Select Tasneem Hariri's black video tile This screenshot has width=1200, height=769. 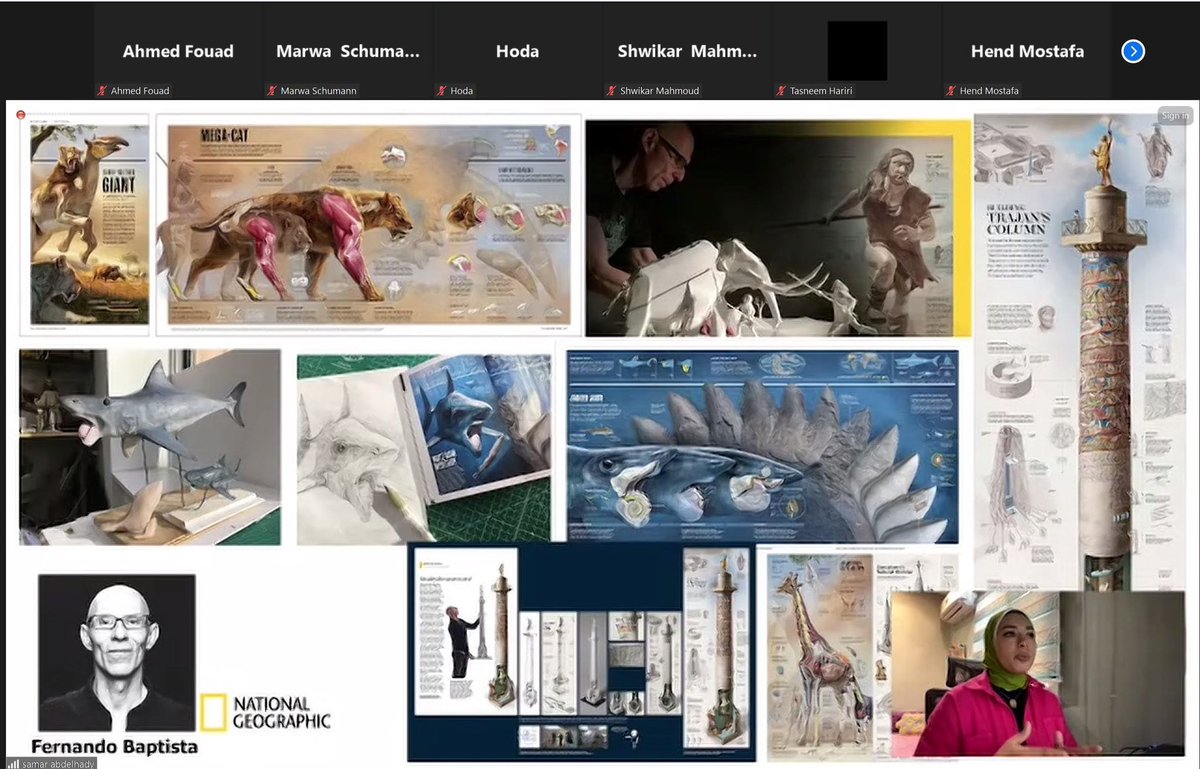pos(857,51)
